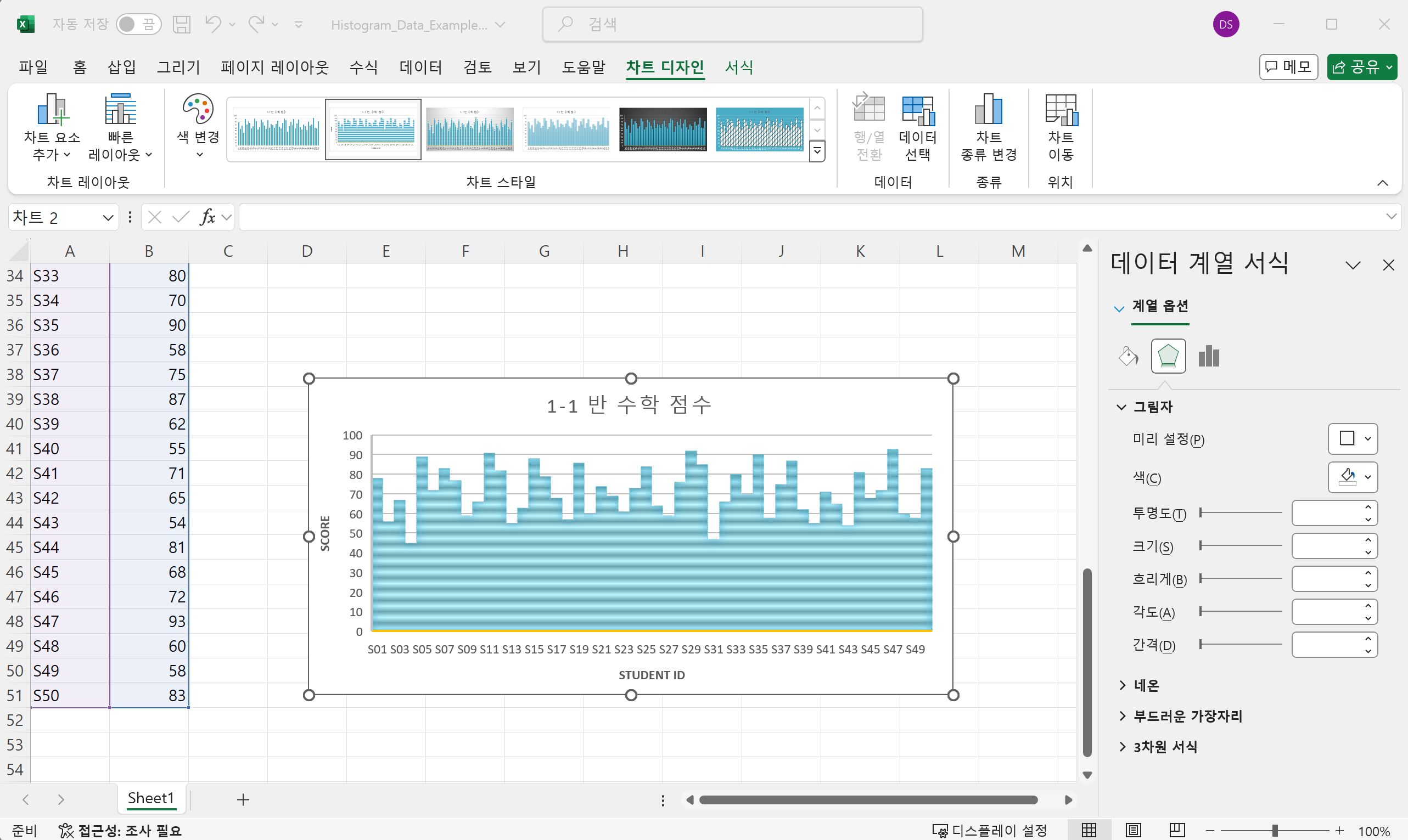Click the Transparency (투명도) slider

coord(1241,513)
